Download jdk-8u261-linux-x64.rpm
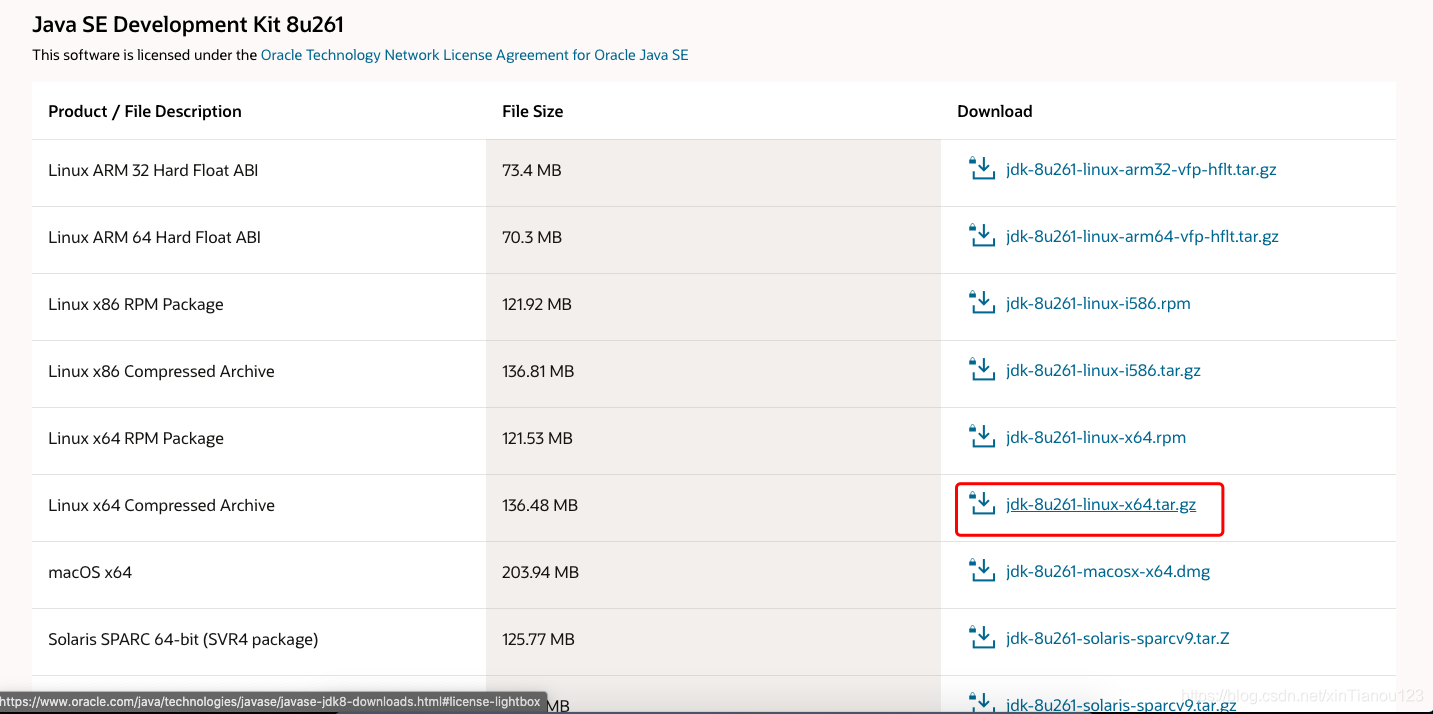Screen dimensions: 1433x714 (x=1096, y=438)
